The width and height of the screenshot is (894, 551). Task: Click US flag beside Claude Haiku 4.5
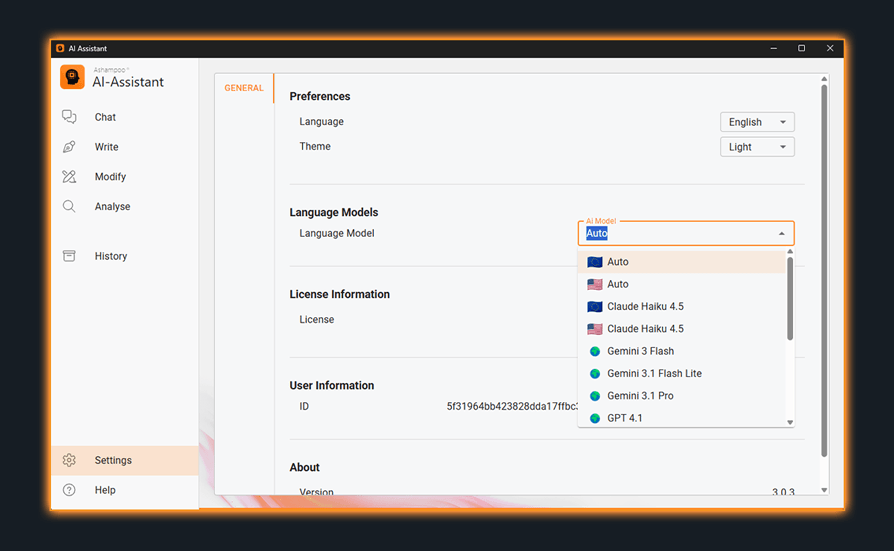coord(595,329)
